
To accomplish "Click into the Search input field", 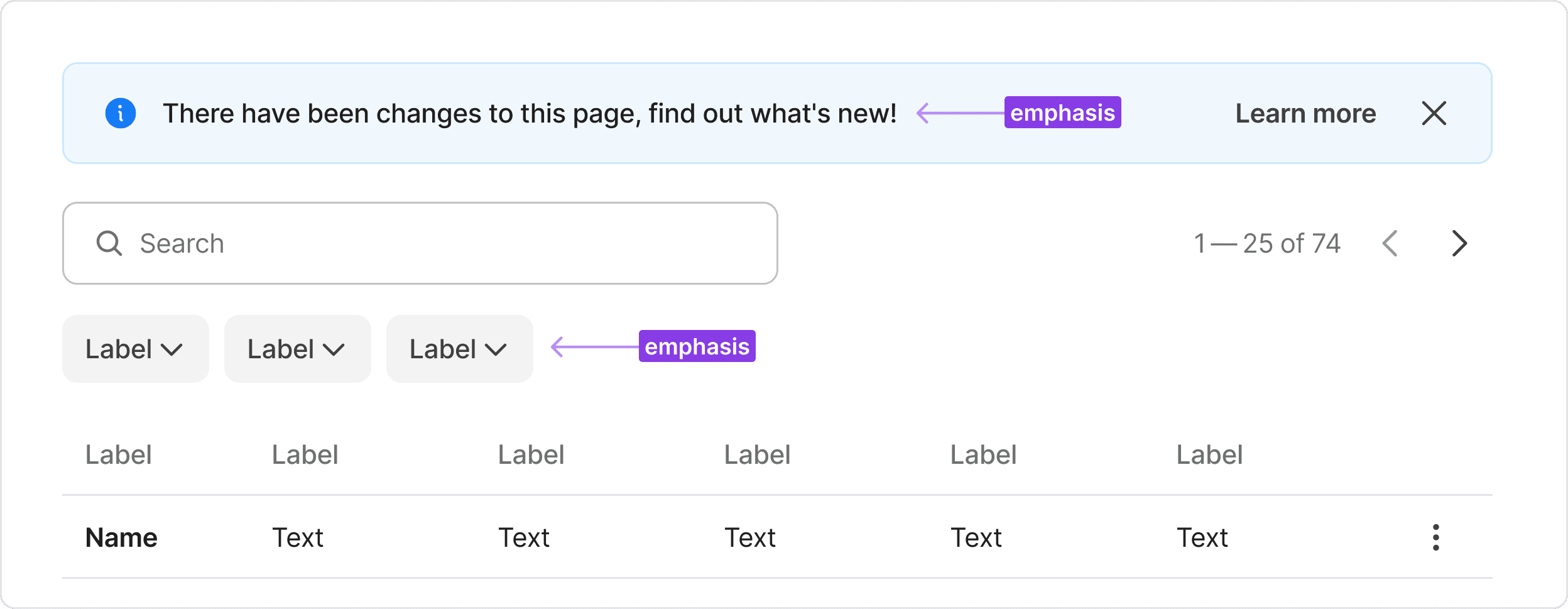I will 440,243.
